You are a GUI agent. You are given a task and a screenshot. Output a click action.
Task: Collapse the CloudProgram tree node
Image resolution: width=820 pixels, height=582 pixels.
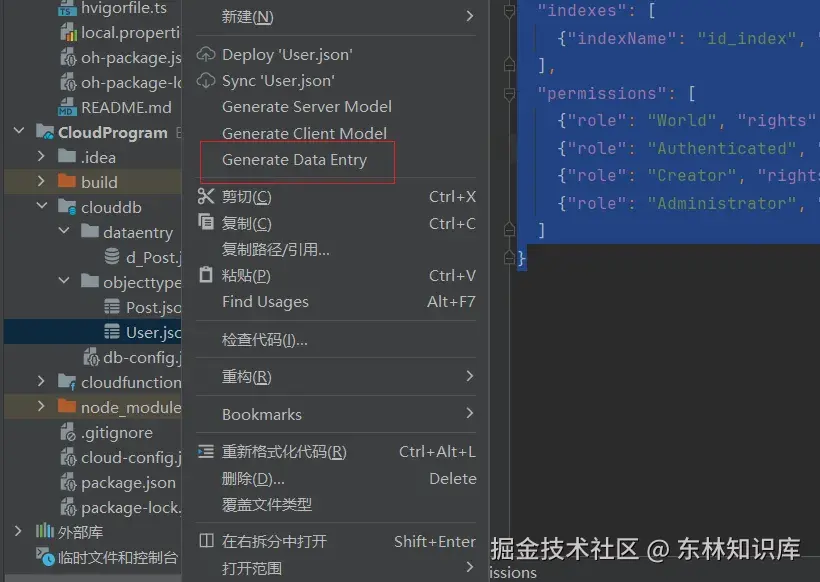19,131
